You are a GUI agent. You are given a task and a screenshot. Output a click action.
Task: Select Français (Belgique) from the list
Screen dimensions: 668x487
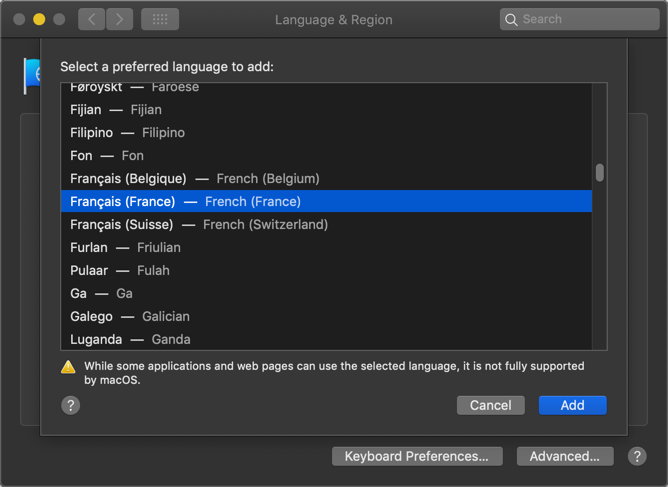pyautogui.click(x=195, y=178)
